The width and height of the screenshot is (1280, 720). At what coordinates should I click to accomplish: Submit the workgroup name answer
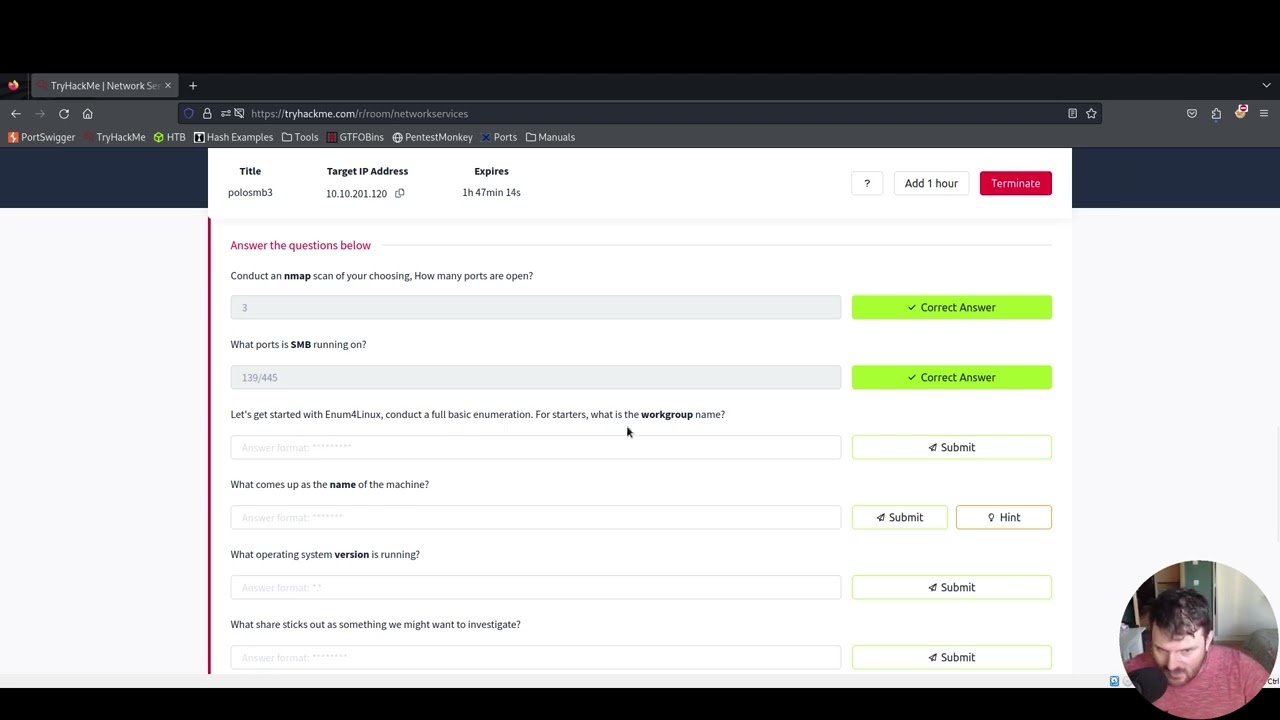952,447
